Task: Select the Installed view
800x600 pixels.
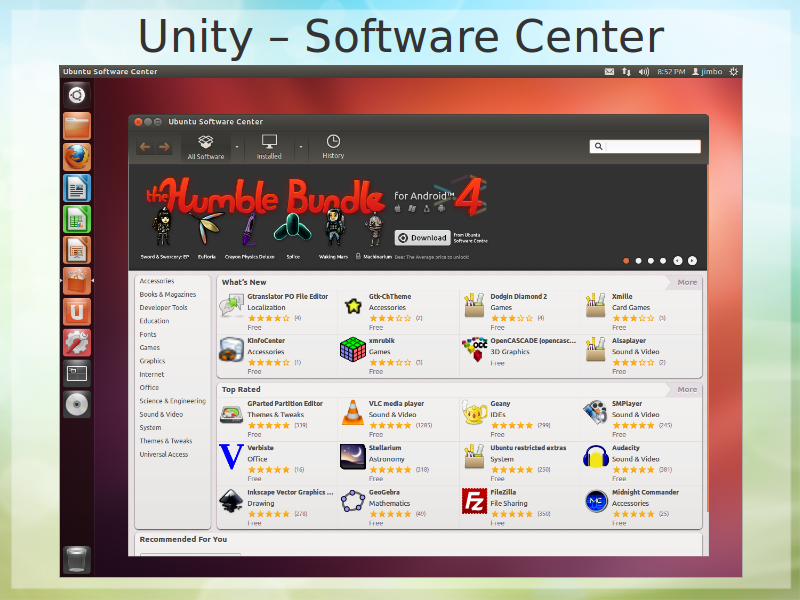Action: (269, 147)
